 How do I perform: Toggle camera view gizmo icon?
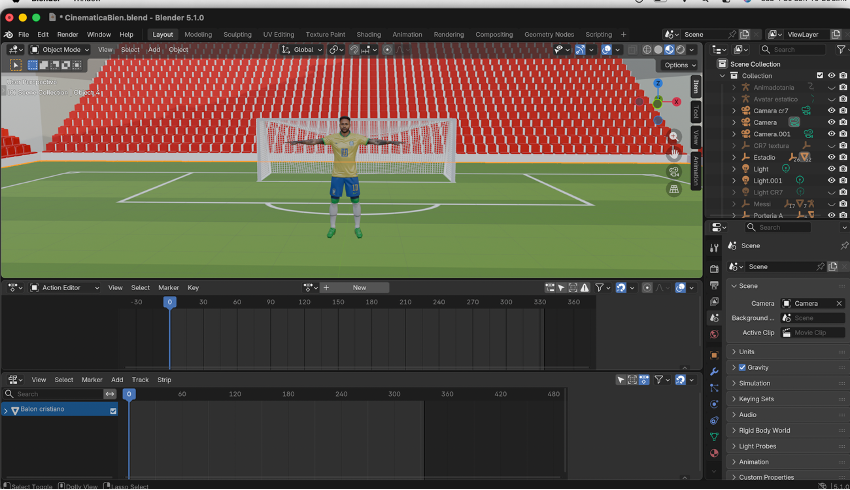click(x=674, y=171)
